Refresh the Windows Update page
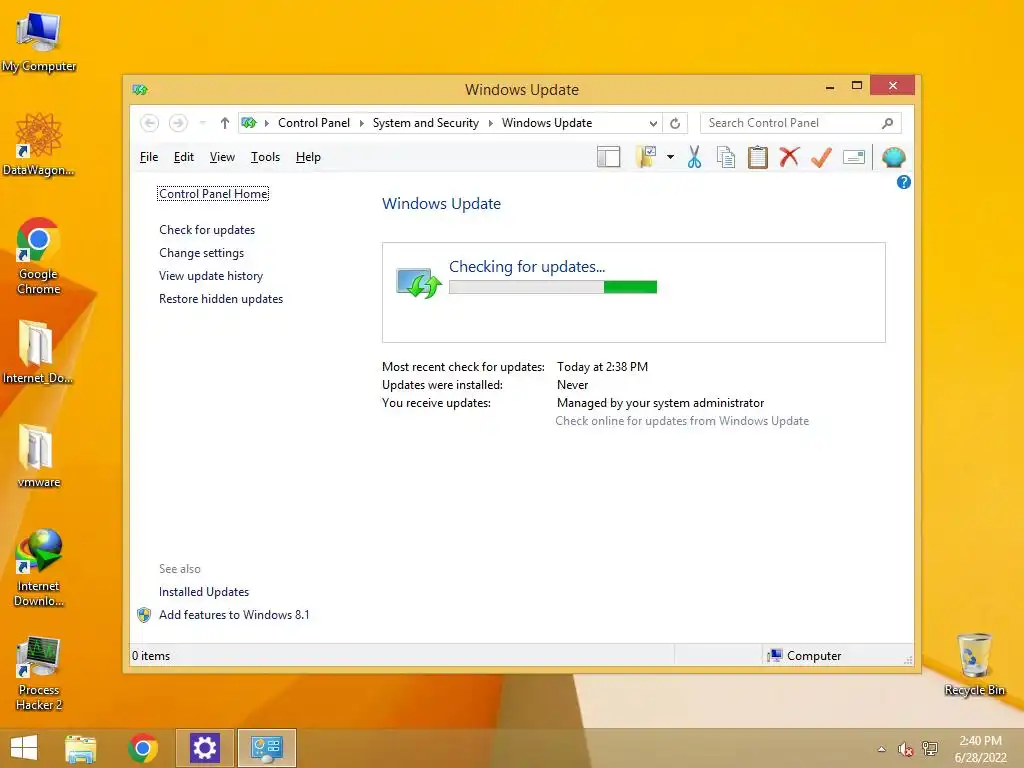This screenshot has width=1024, height=768. 675,123
